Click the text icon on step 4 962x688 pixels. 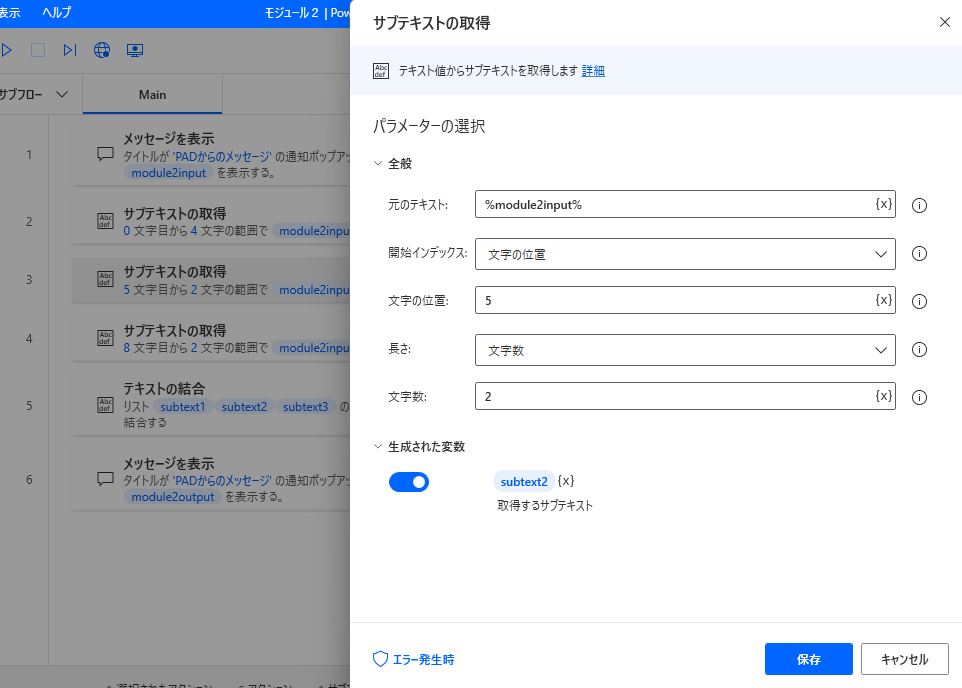click(x=106, y=338)
